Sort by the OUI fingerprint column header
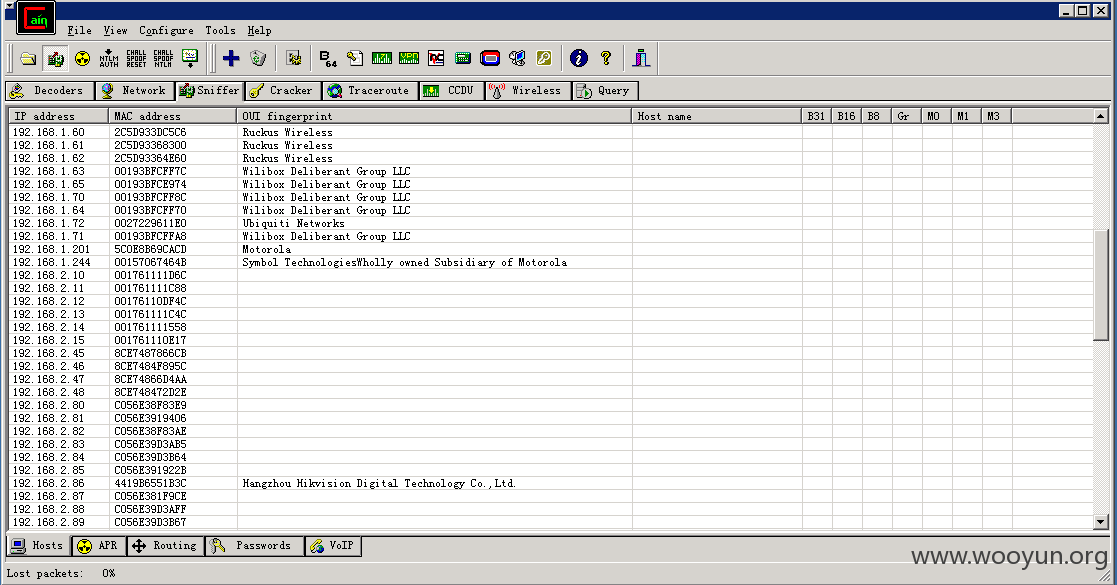The image size is (1117, 585). pyautogui.click(x=434, y=116)
